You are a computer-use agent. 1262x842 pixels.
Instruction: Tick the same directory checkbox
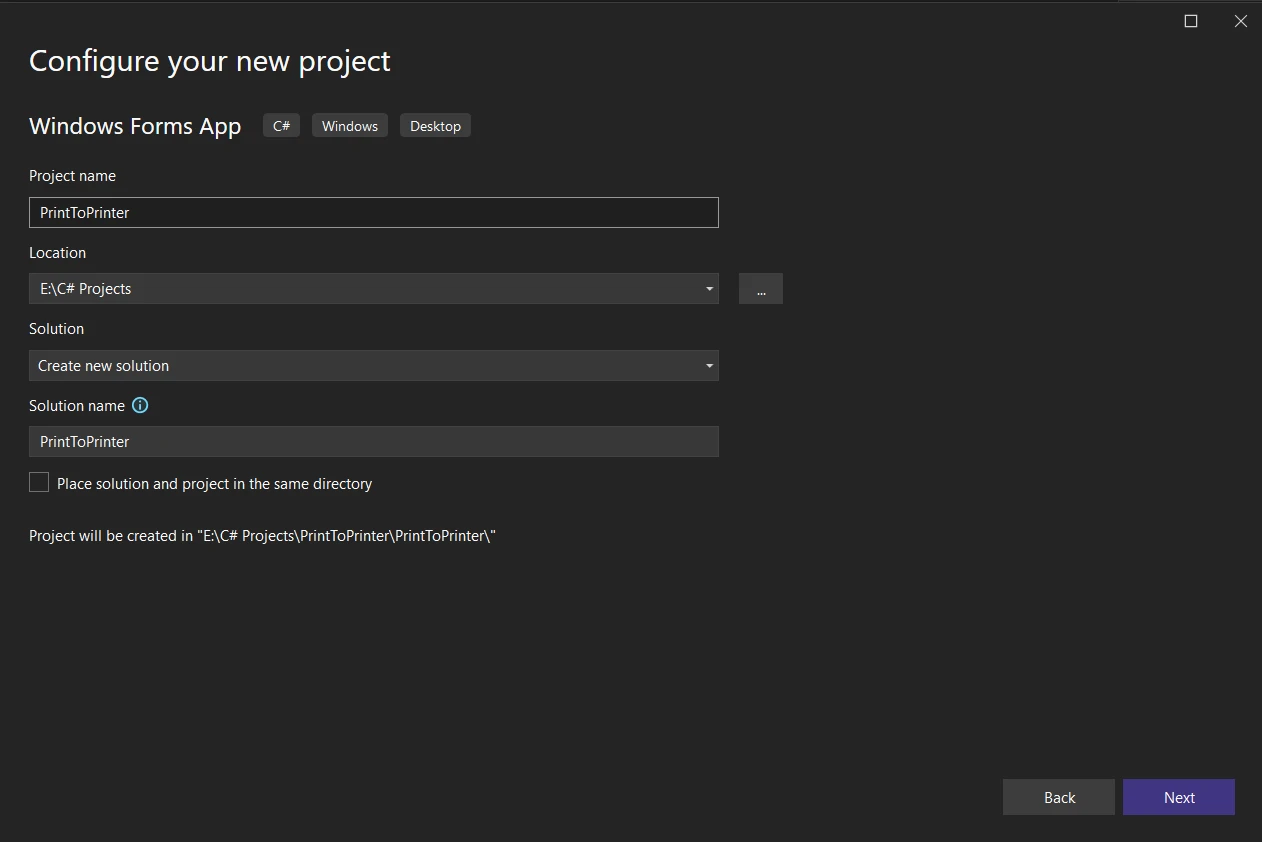[39, 483]
